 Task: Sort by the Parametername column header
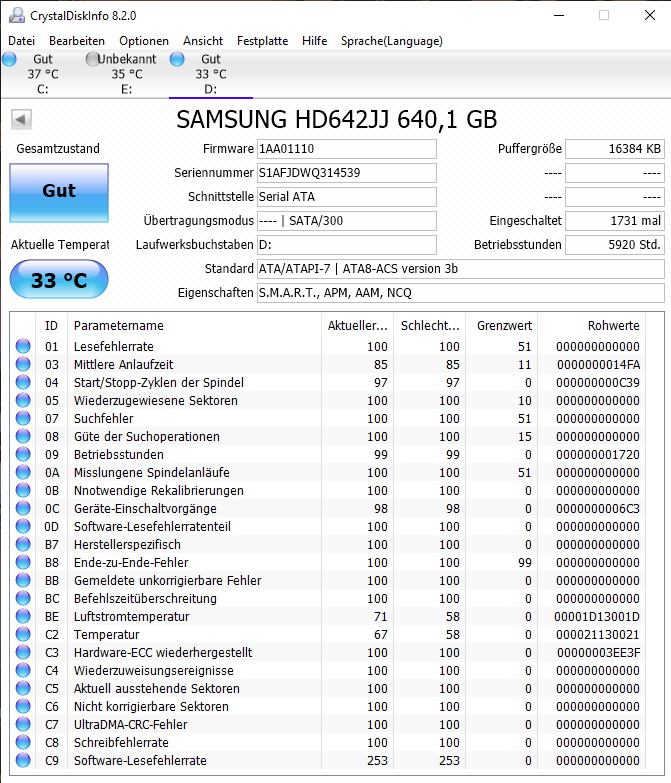point(195,326)
